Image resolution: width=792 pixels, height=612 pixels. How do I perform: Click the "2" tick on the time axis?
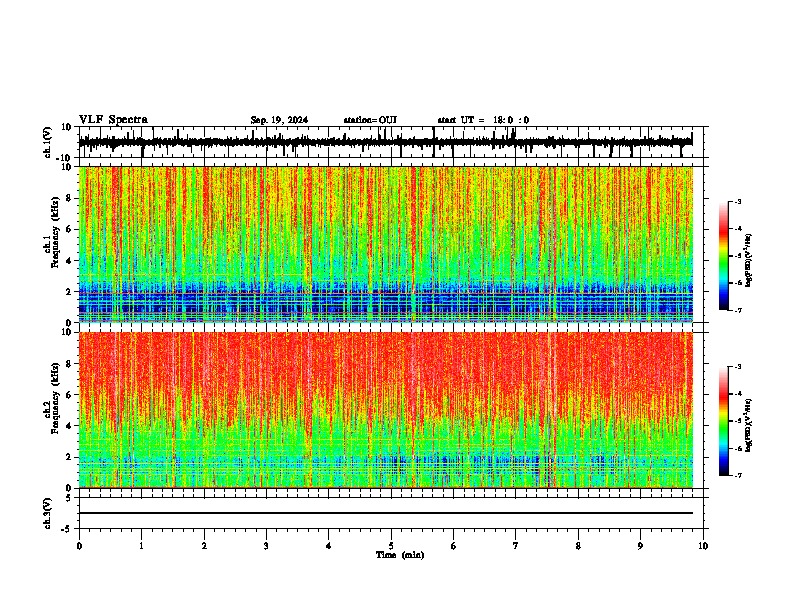[x=204, y=546]
